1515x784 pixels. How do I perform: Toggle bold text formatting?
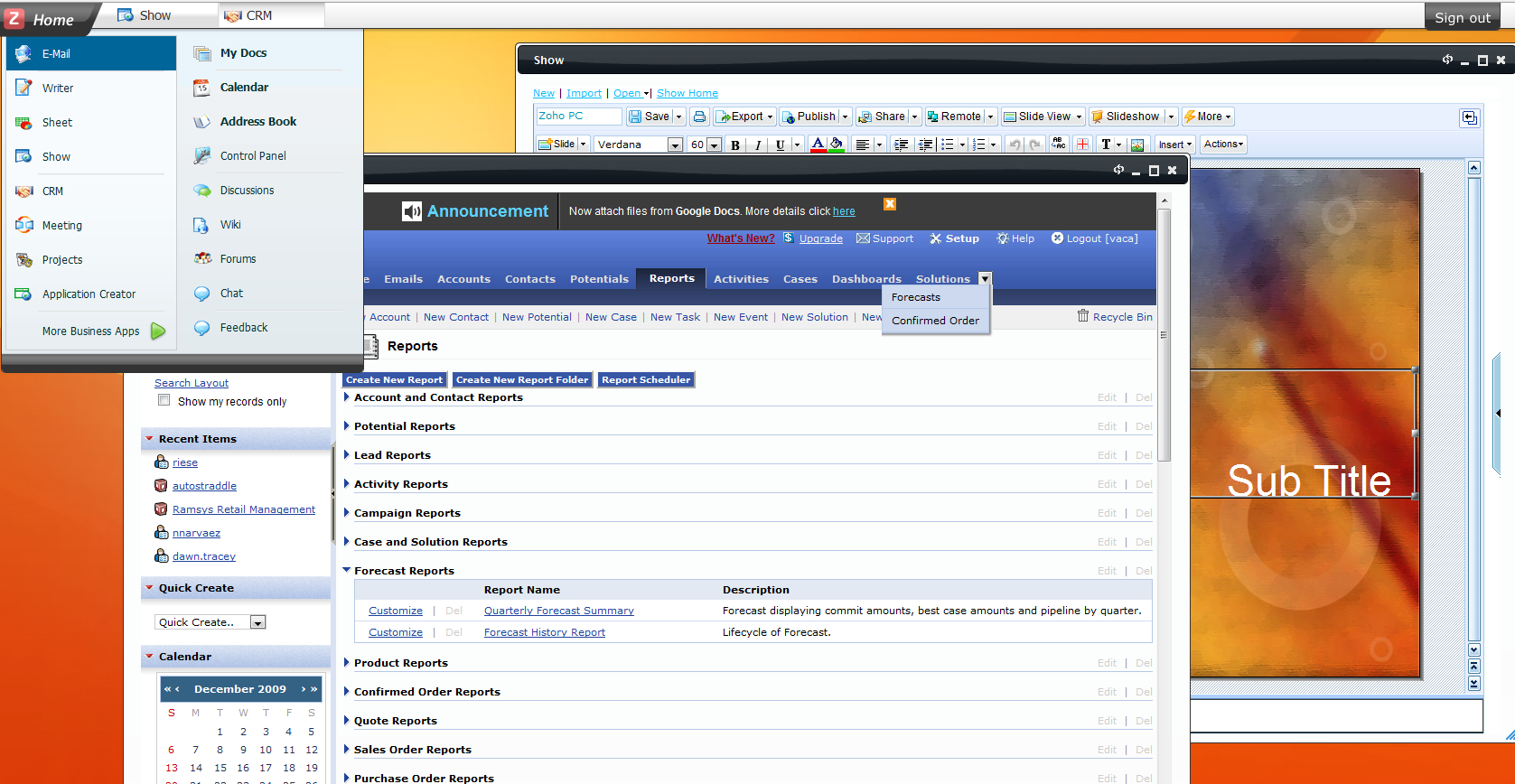click(735, 145)
